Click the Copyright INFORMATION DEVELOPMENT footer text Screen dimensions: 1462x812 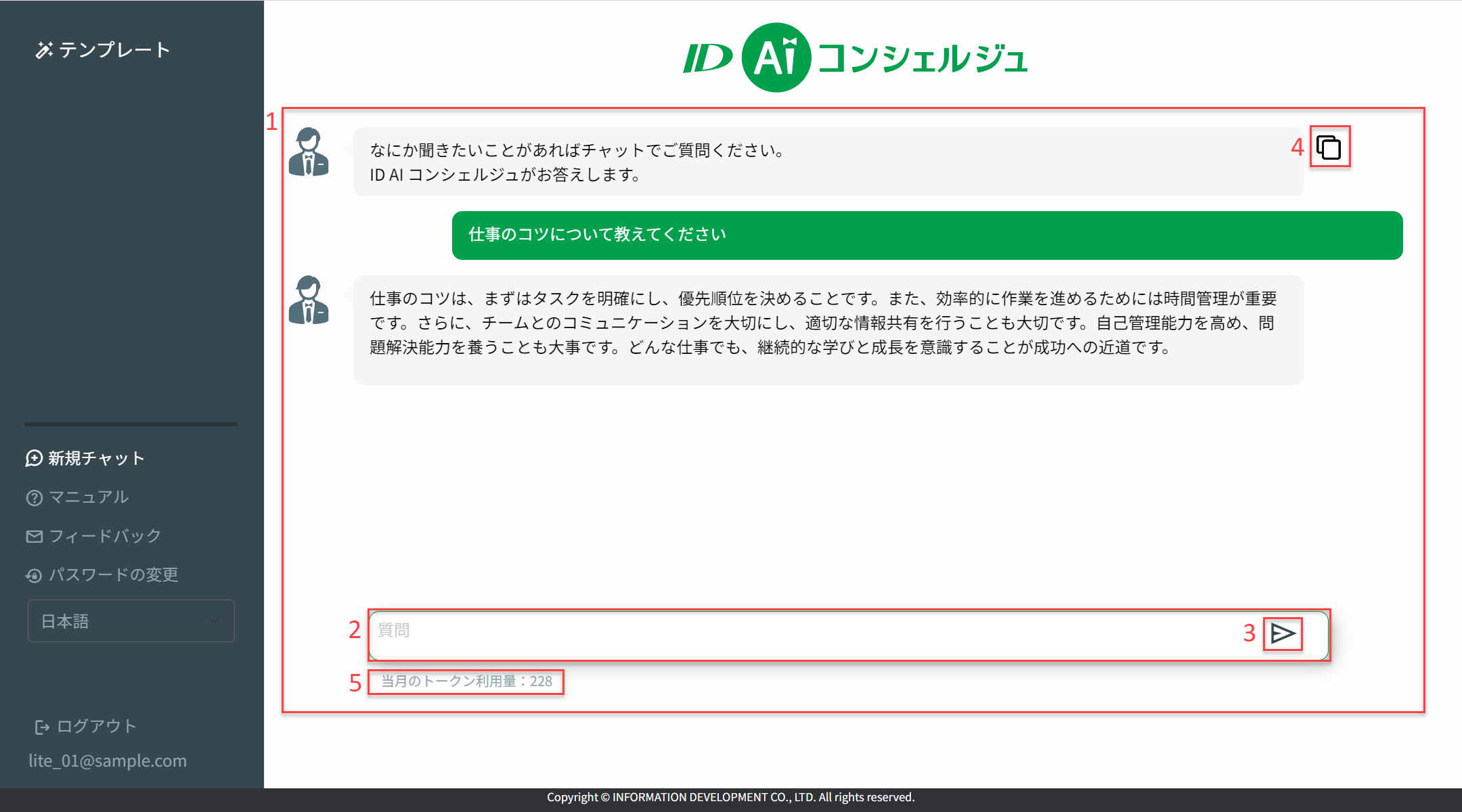[x=731, y=797]
